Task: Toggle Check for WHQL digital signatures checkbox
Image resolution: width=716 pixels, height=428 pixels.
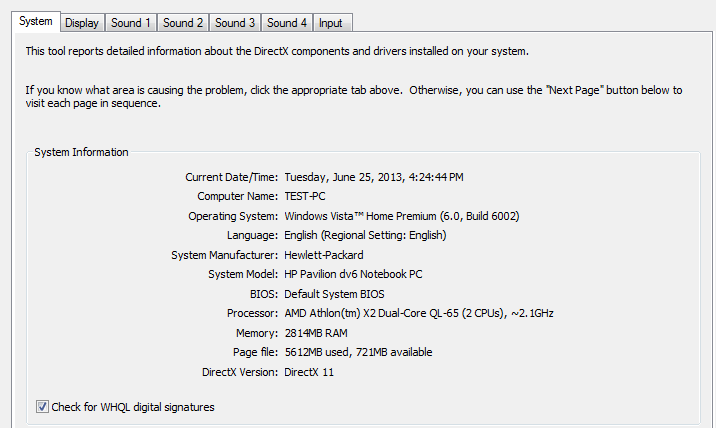Action: point(42,407)
